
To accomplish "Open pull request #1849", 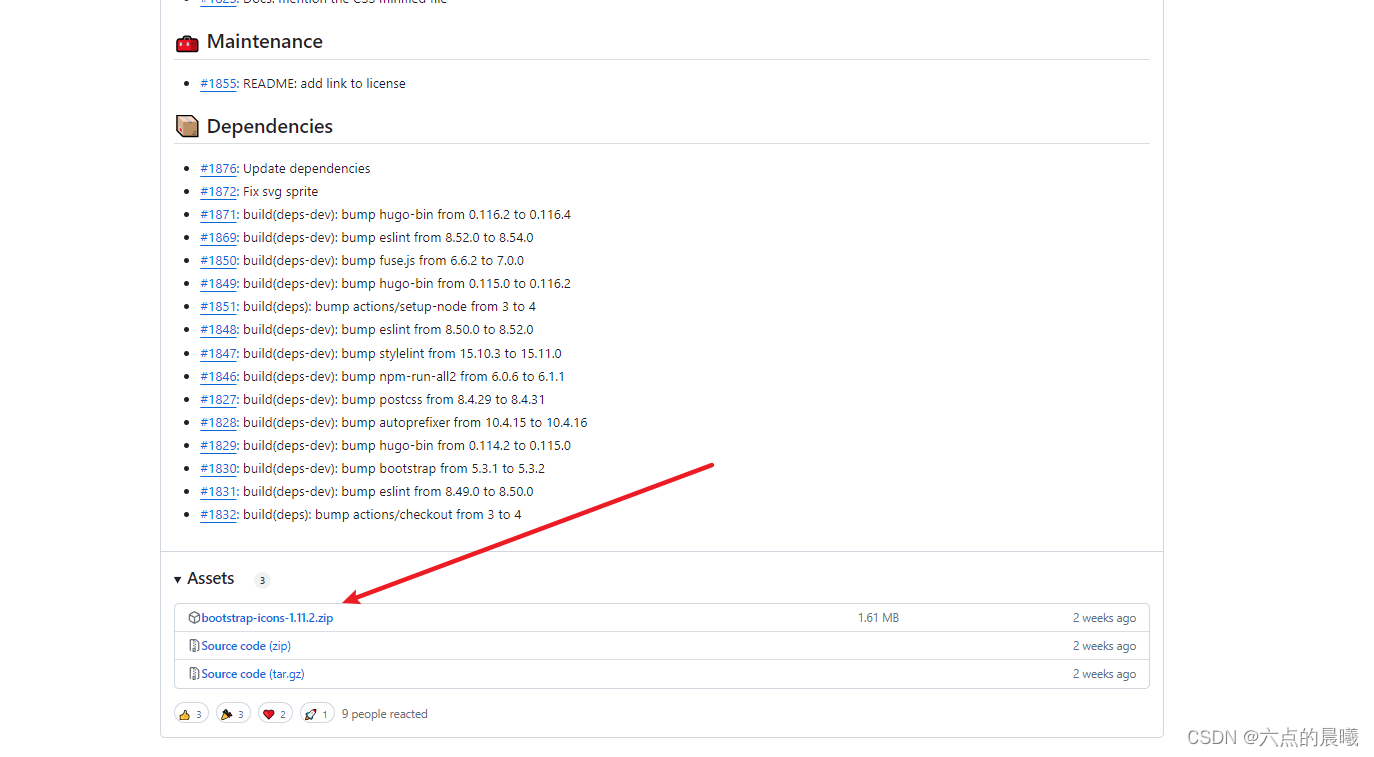I will 218,284.
